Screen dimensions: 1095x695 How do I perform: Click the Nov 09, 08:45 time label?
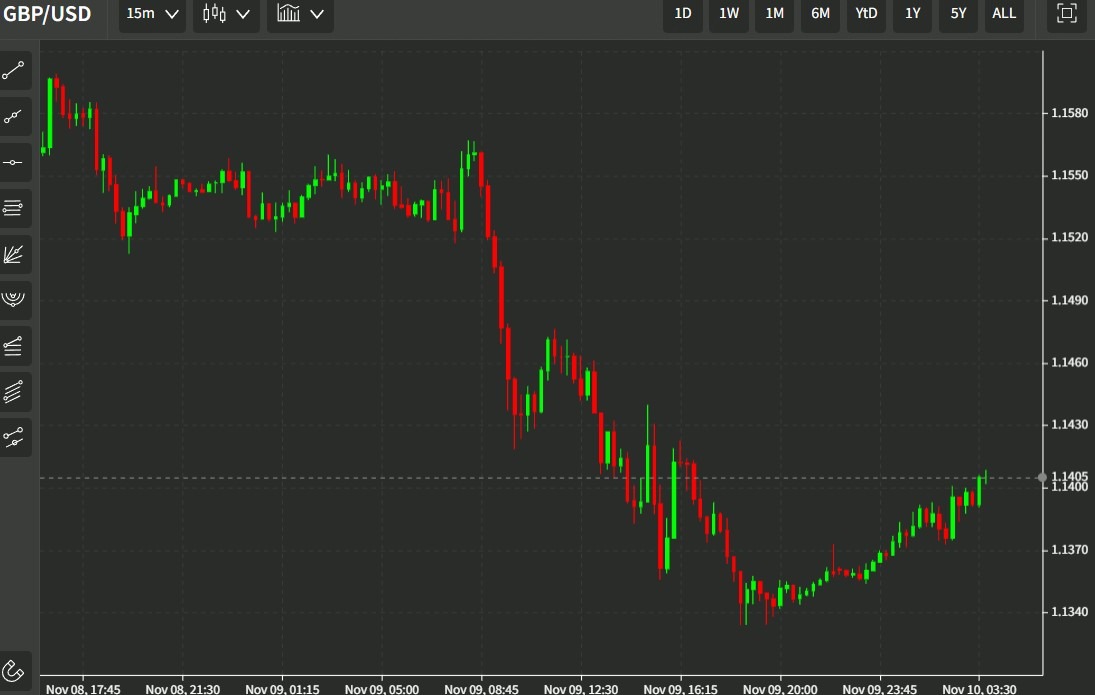tap(481, 689)
